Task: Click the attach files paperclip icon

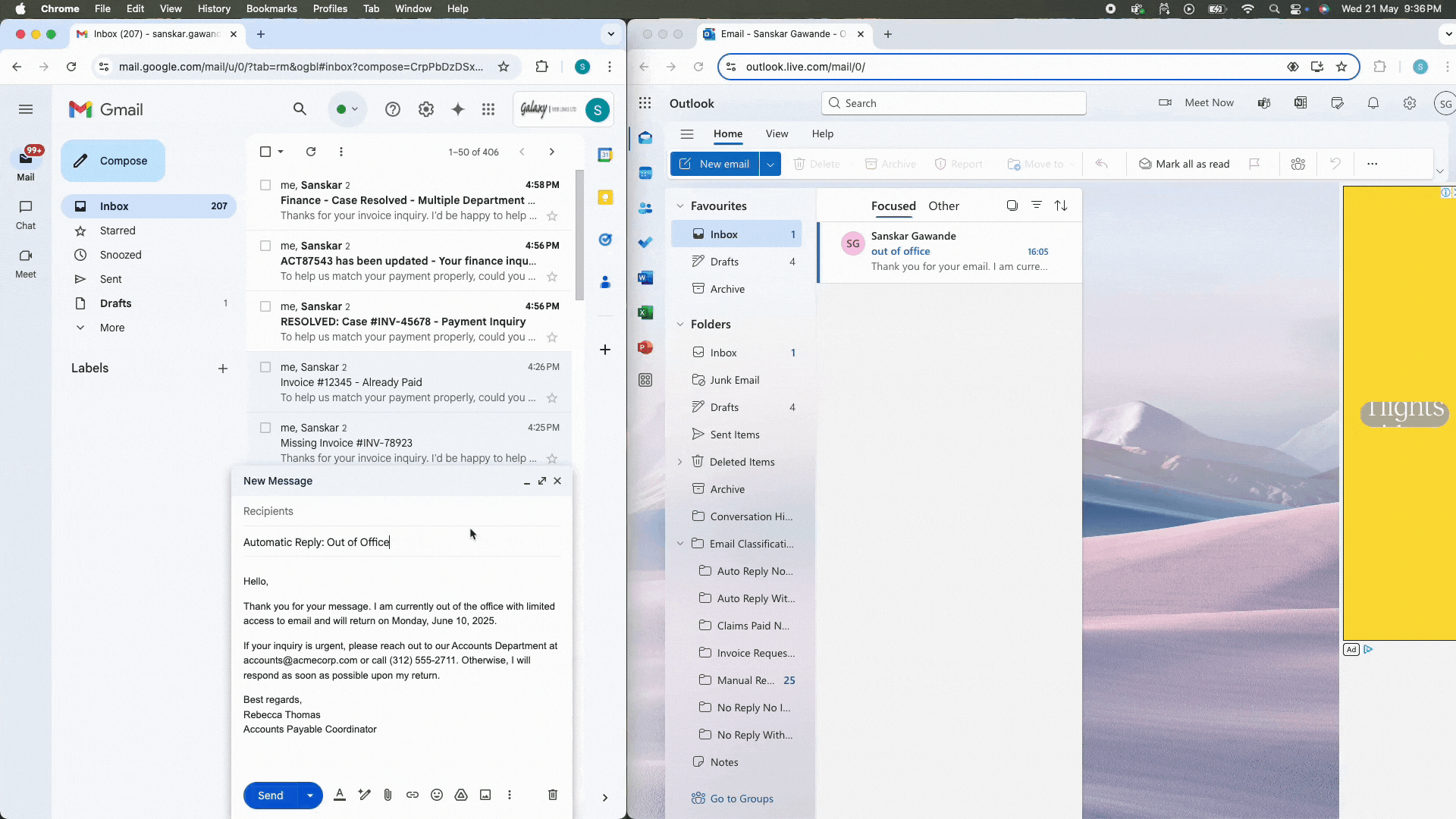Action: click(x=388, y=795)
